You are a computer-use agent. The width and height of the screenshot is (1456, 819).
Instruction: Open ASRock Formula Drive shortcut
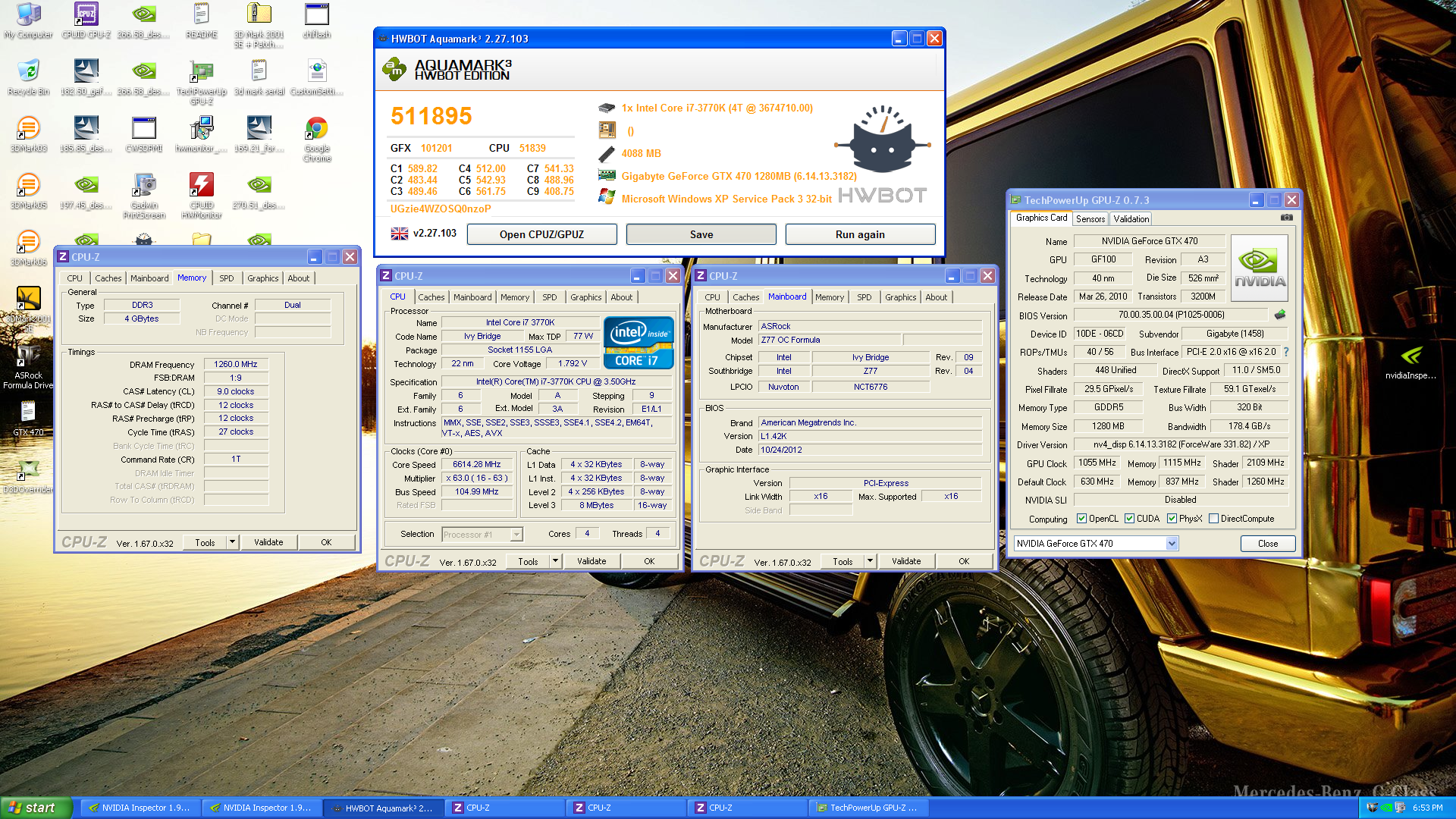28,366
